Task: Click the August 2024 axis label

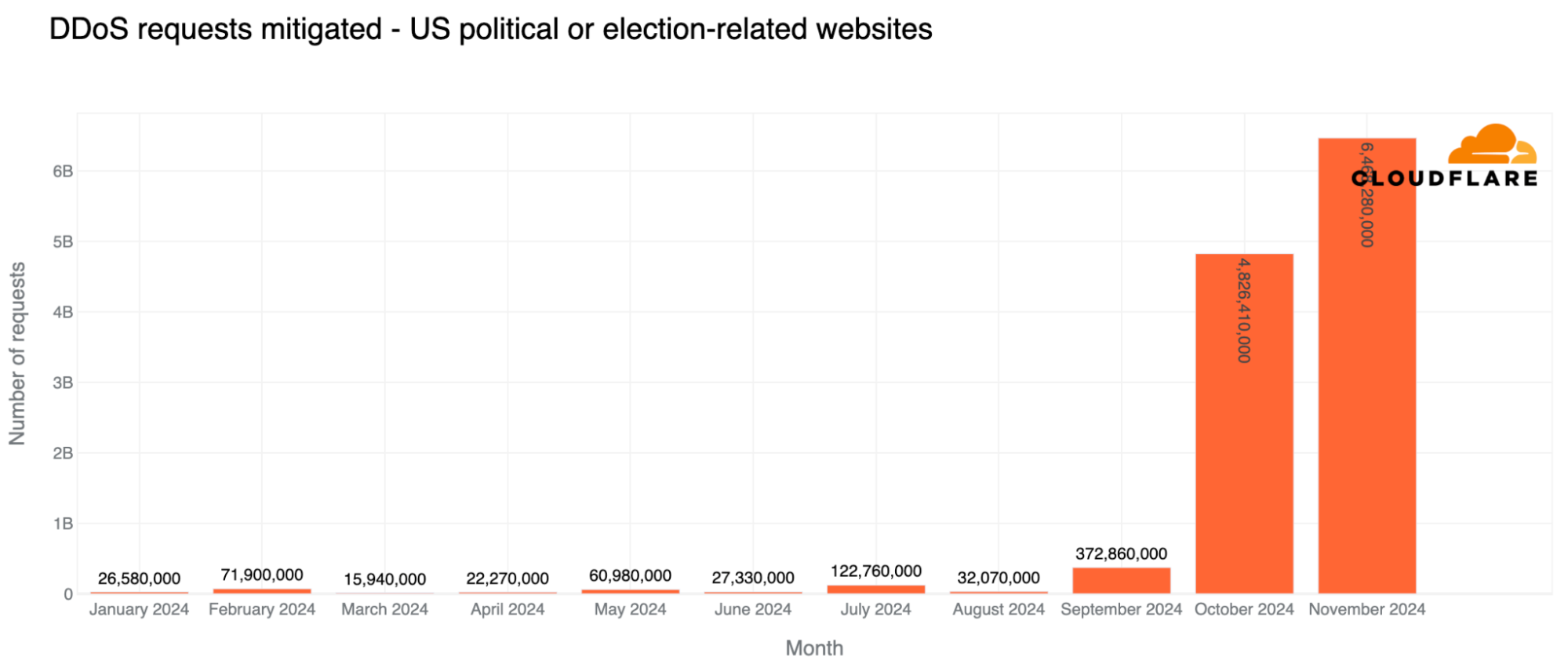Action: point(998,610)
